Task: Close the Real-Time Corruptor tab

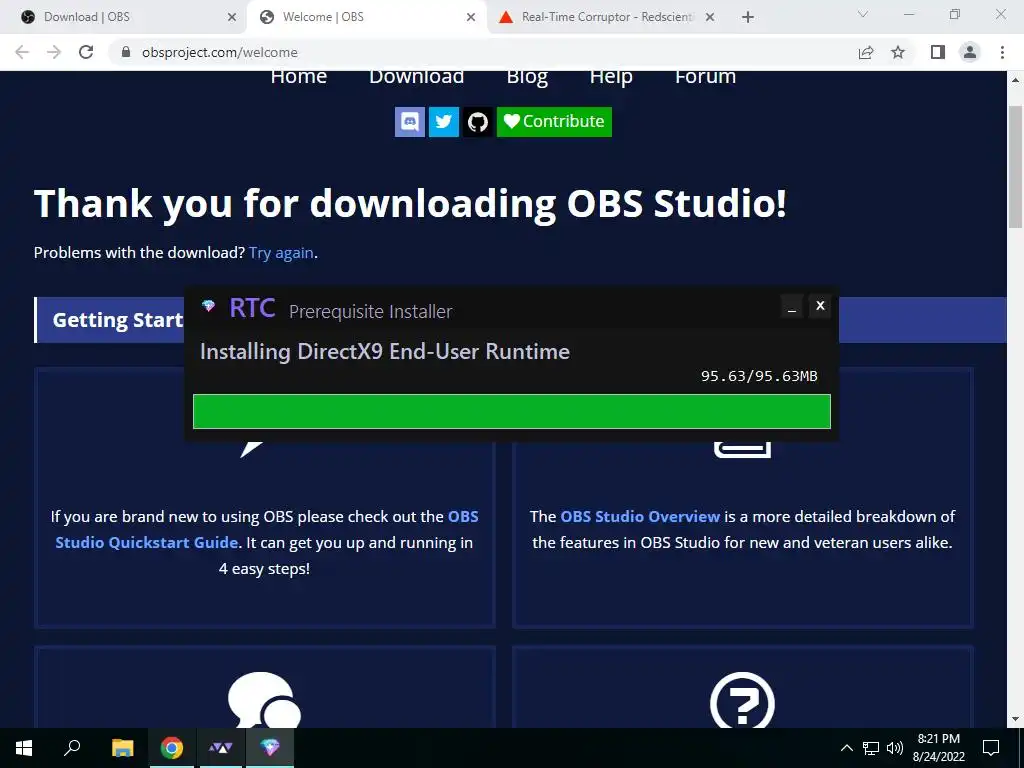Action: [710, 17]
